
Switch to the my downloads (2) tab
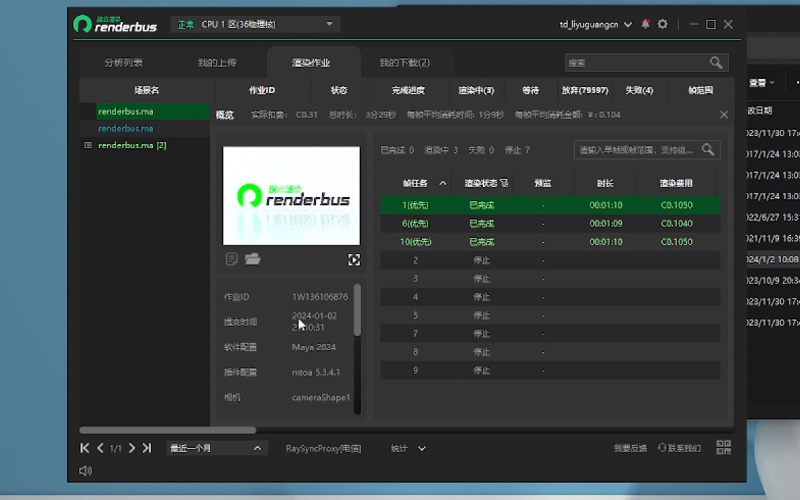tap(405, 63)
